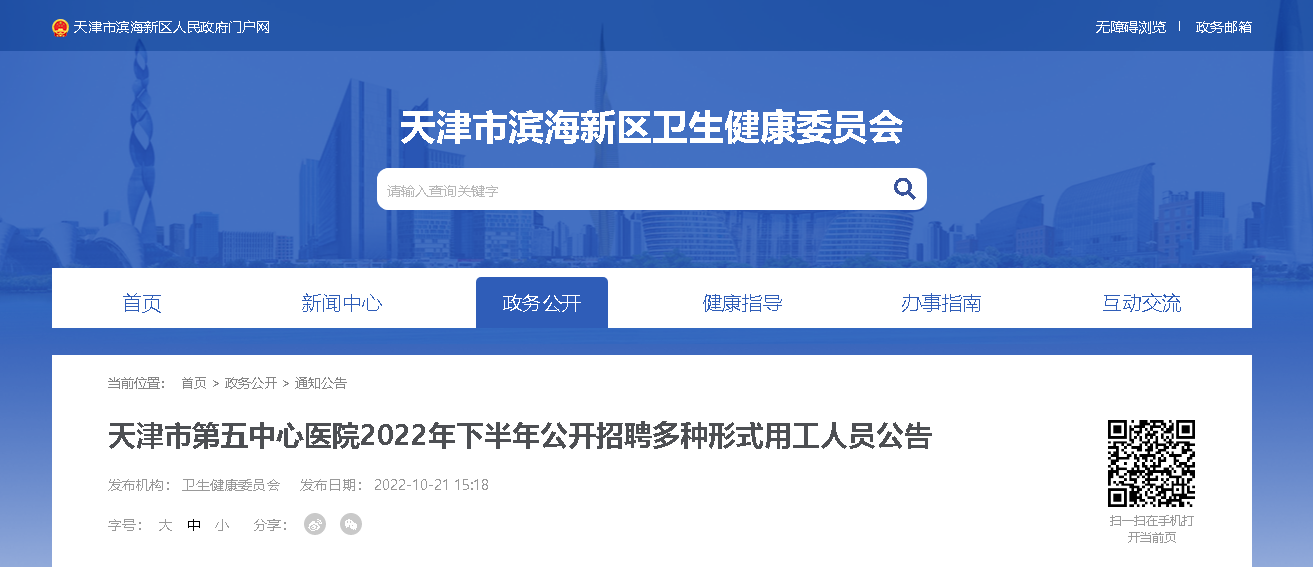Screen dimensions: 1313x567
Task: Click the 无障碍浏览 link
Action: 1130,27
